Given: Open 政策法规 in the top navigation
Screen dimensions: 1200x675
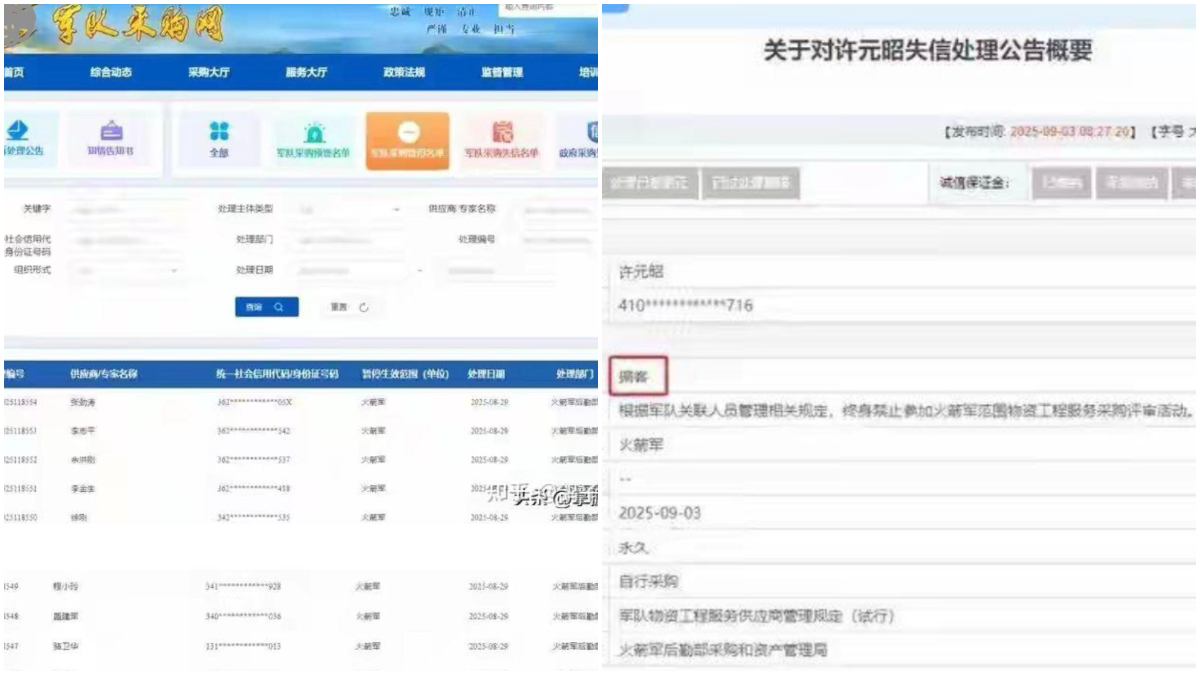Looking at the screenshot, I should pos(403,73).
